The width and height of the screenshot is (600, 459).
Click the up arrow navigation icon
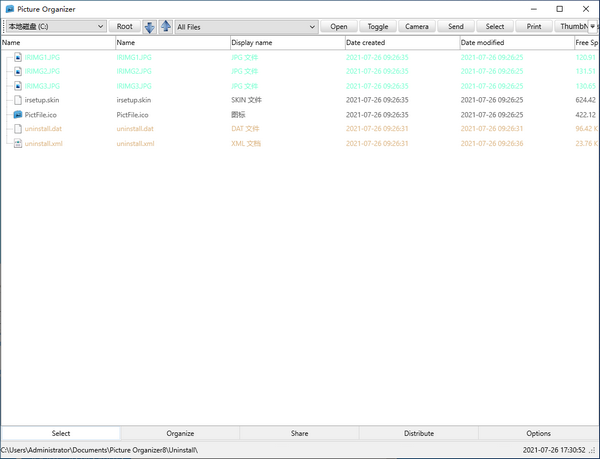(165, 27)
